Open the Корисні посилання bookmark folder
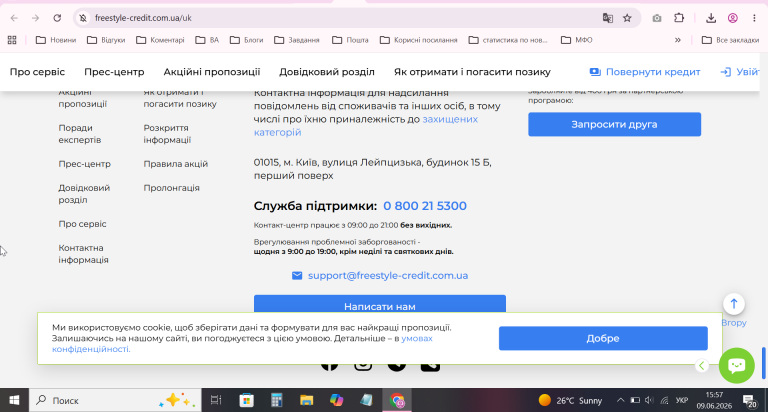The width and height of the screenshot is (768, 412). [x=419, y=40]
